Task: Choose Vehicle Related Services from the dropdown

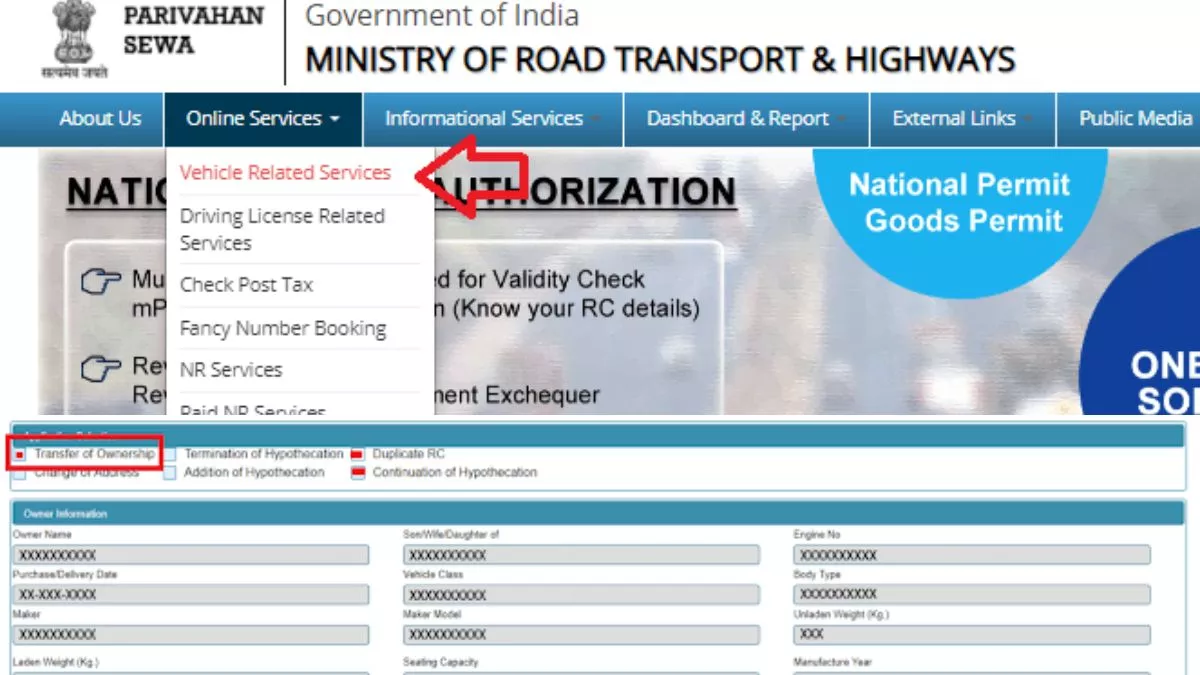Action: (285, 173)
